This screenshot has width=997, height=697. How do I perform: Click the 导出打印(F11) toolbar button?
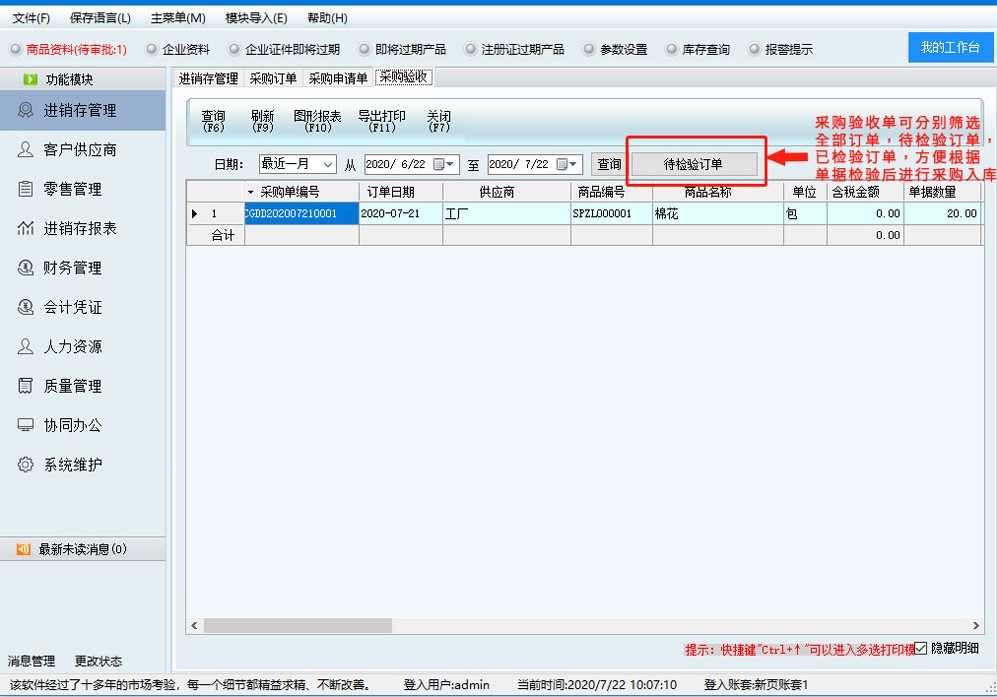(382, 121)
